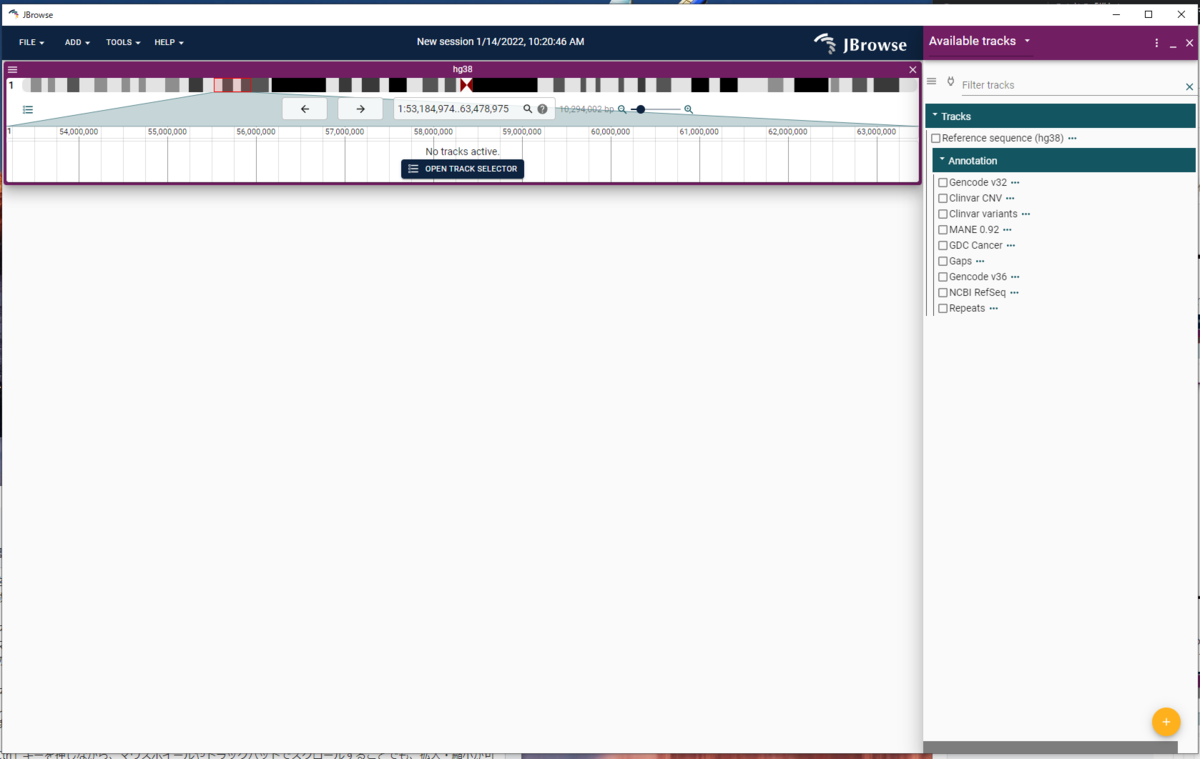1200x759 pixels.
Task: Close the hg38 linear genome view
Action: (x=912, y=70)
